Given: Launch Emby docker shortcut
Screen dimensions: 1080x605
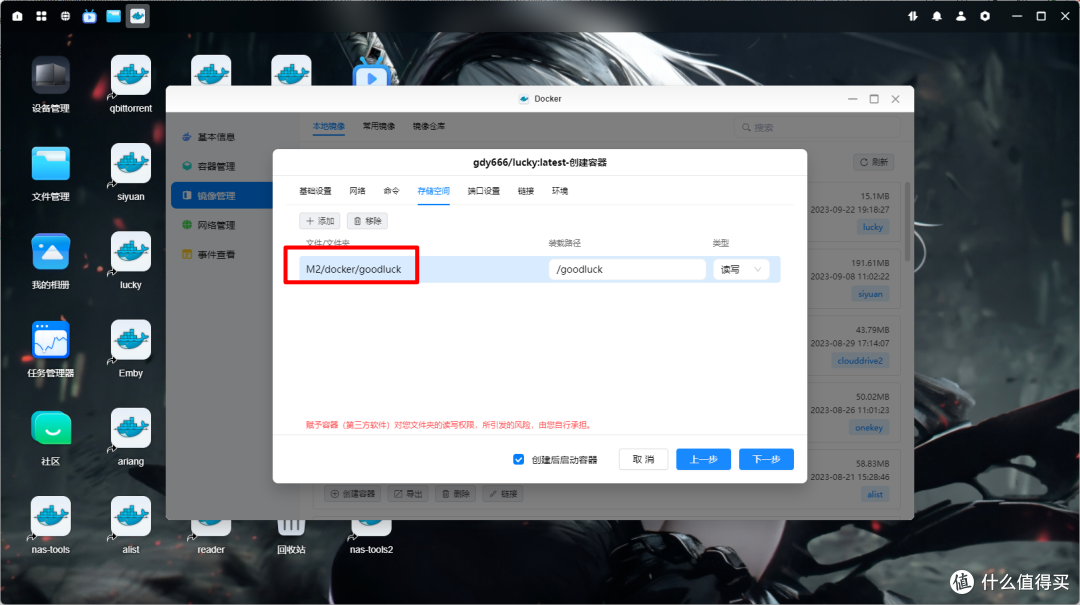Looking at the screenshot, I should click(x=130, y=340).
